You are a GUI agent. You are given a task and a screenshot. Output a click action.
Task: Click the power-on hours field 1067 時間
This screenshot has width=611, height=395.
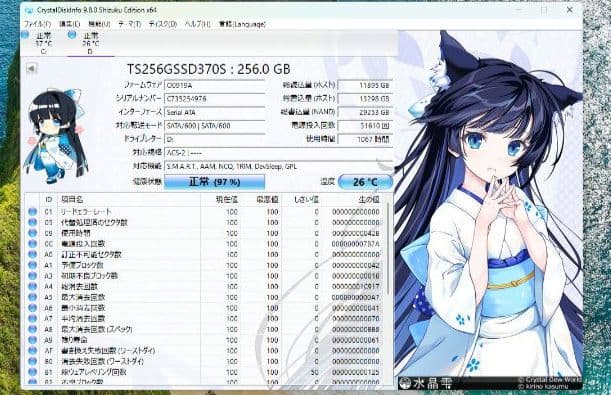click(365, 139)
